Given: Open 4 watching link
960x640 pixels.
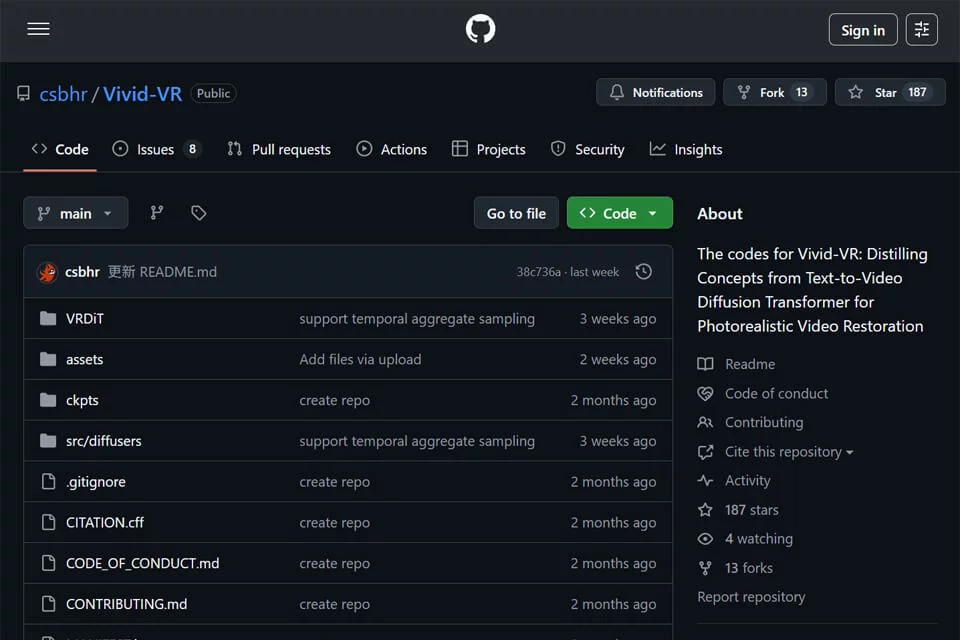Looking at the screenshot, I should pos(759,539).
